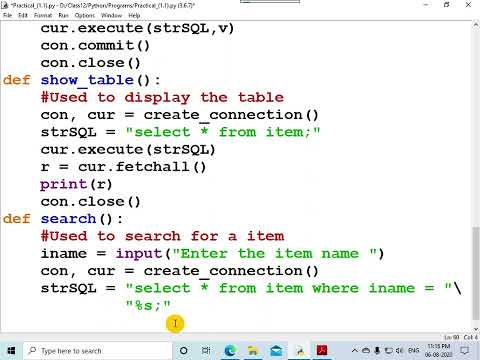Click the line 'cur.execute(strSQL)'

[x=128, y=150]
